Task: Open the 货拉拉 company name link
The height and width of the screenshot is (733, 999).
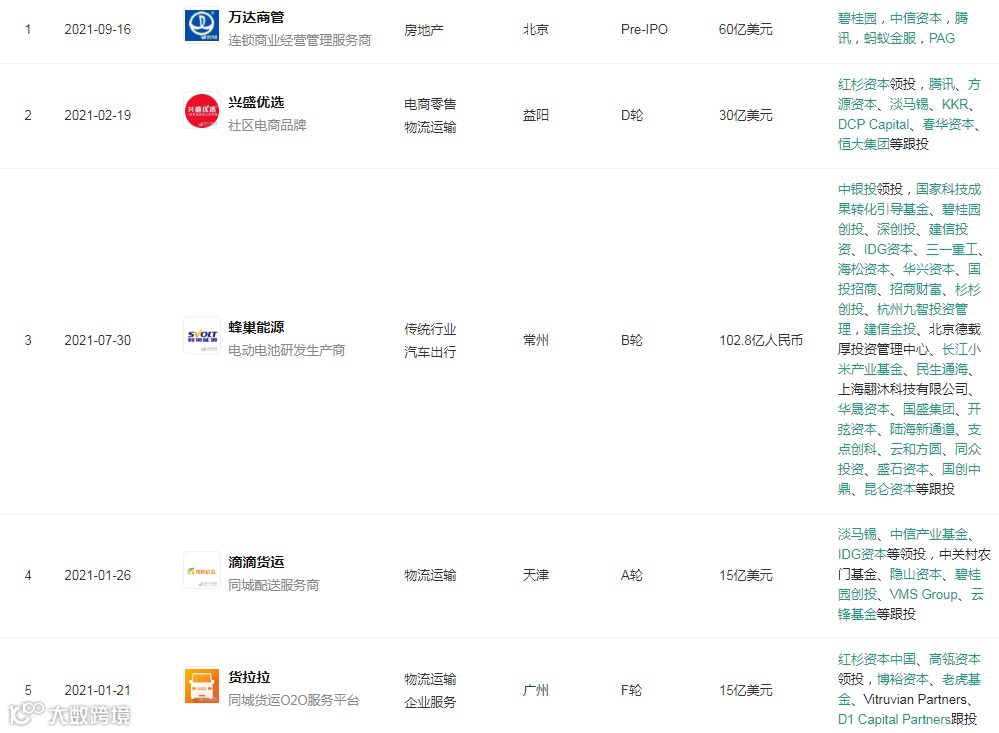Action: [249, 677]
